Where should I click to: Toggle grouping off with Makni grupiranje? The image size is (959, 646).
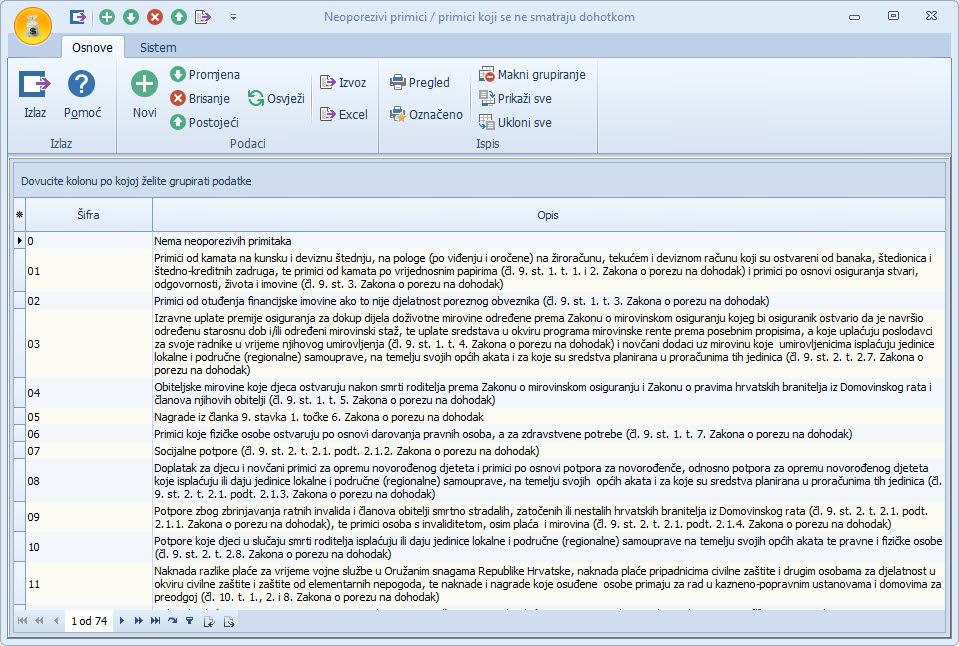point(532,74)
